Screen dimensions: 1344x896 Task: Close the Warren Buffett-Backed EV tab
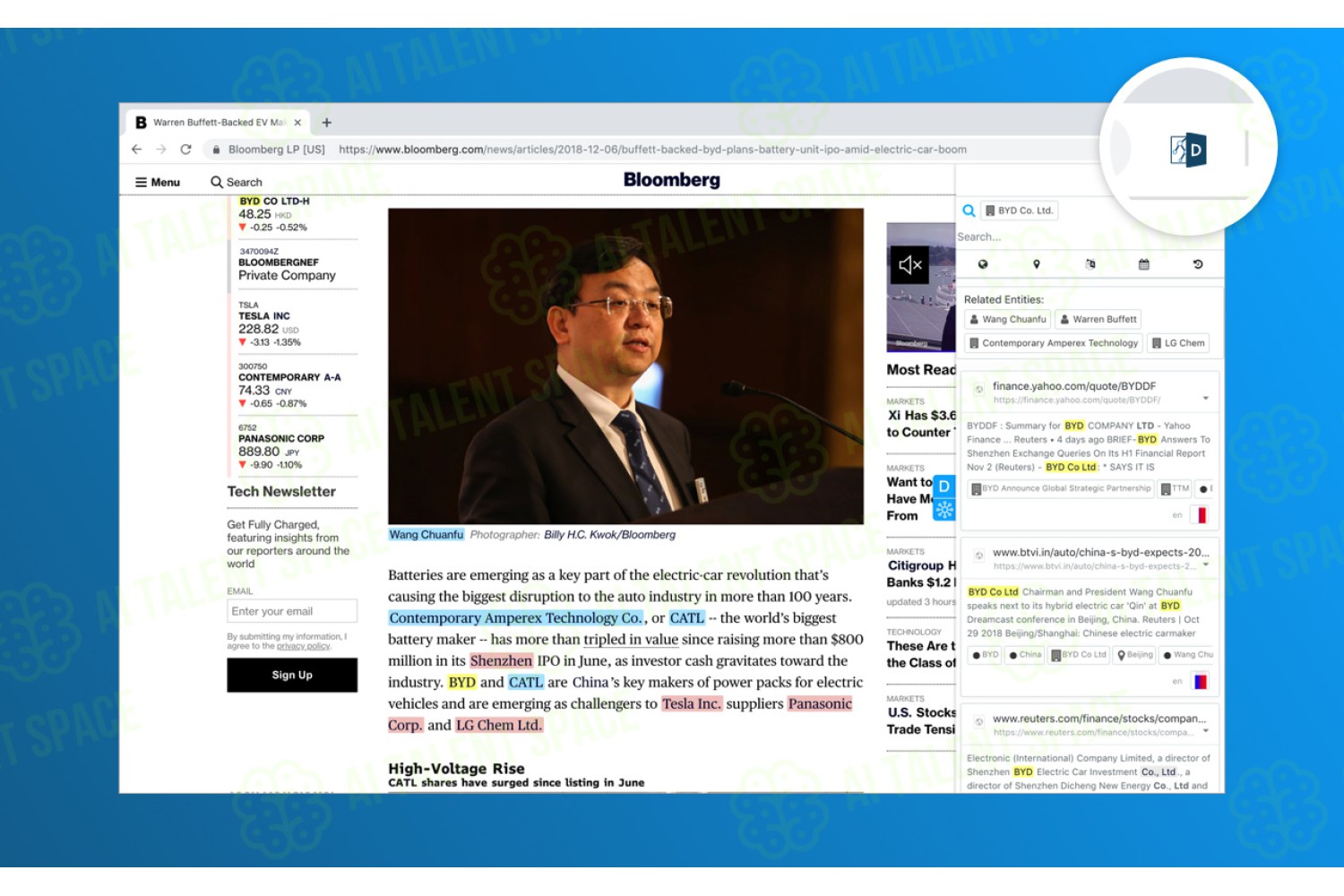click(x=297, y=123)
